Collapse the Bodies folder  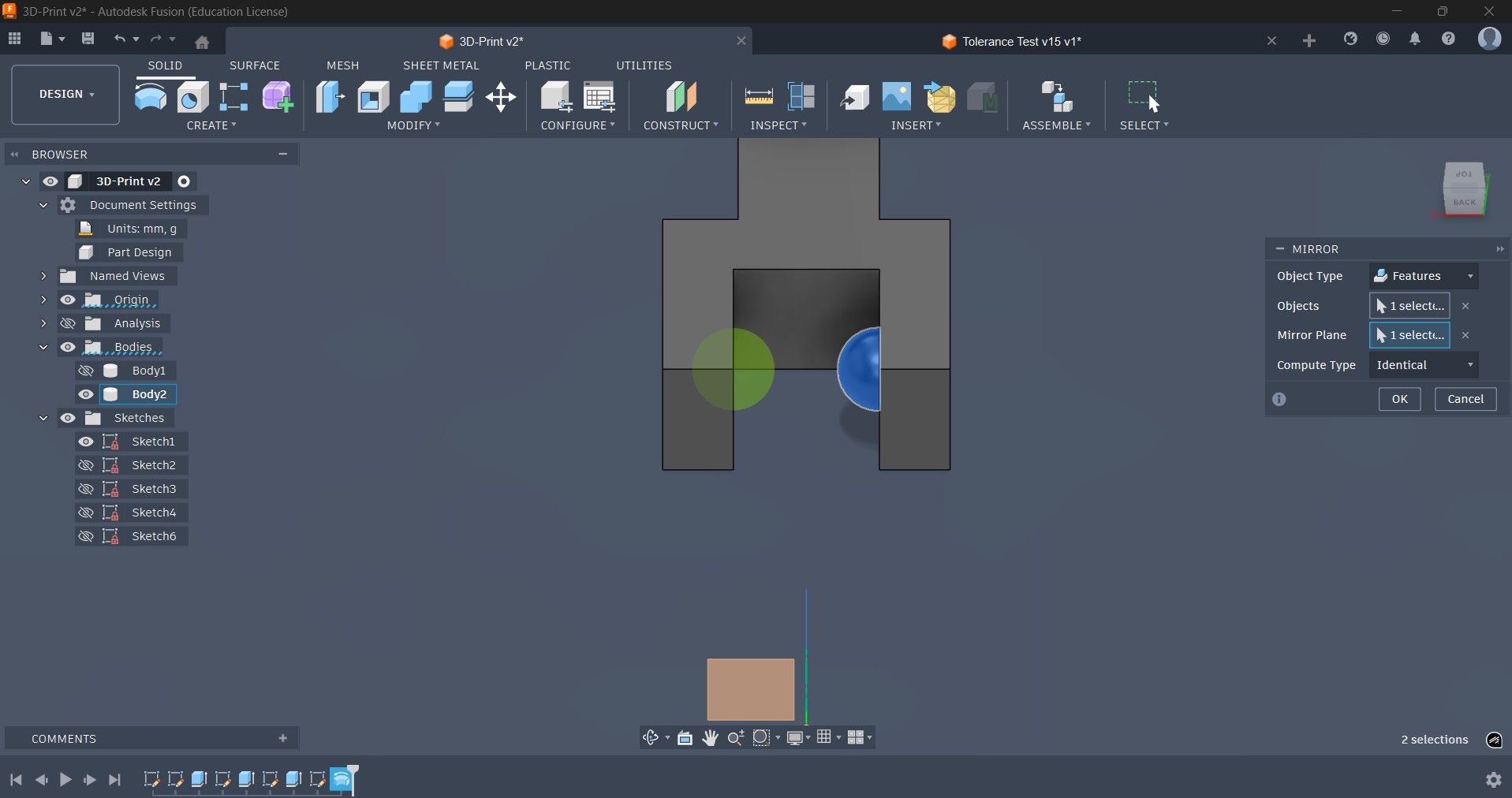[x=43, y=347]
